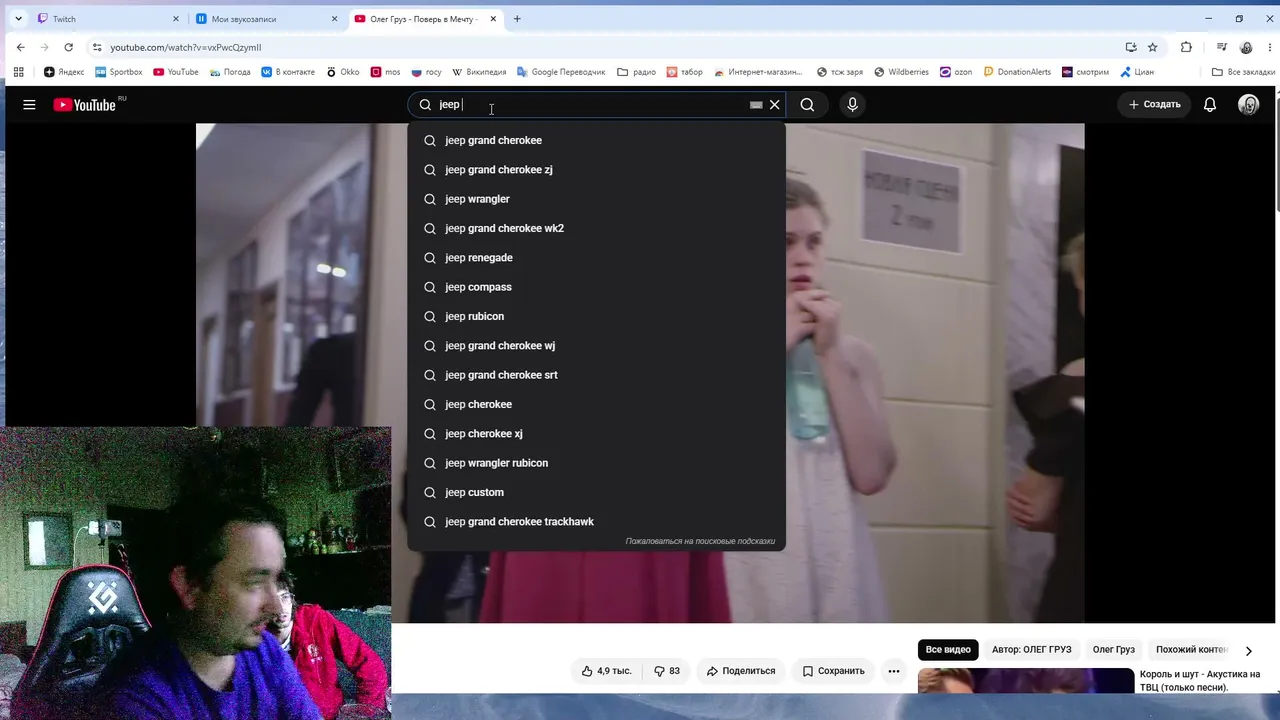Expand the "Все закладки" folder
Viewport: 1280px width, 720px height.
(1243, 72)
